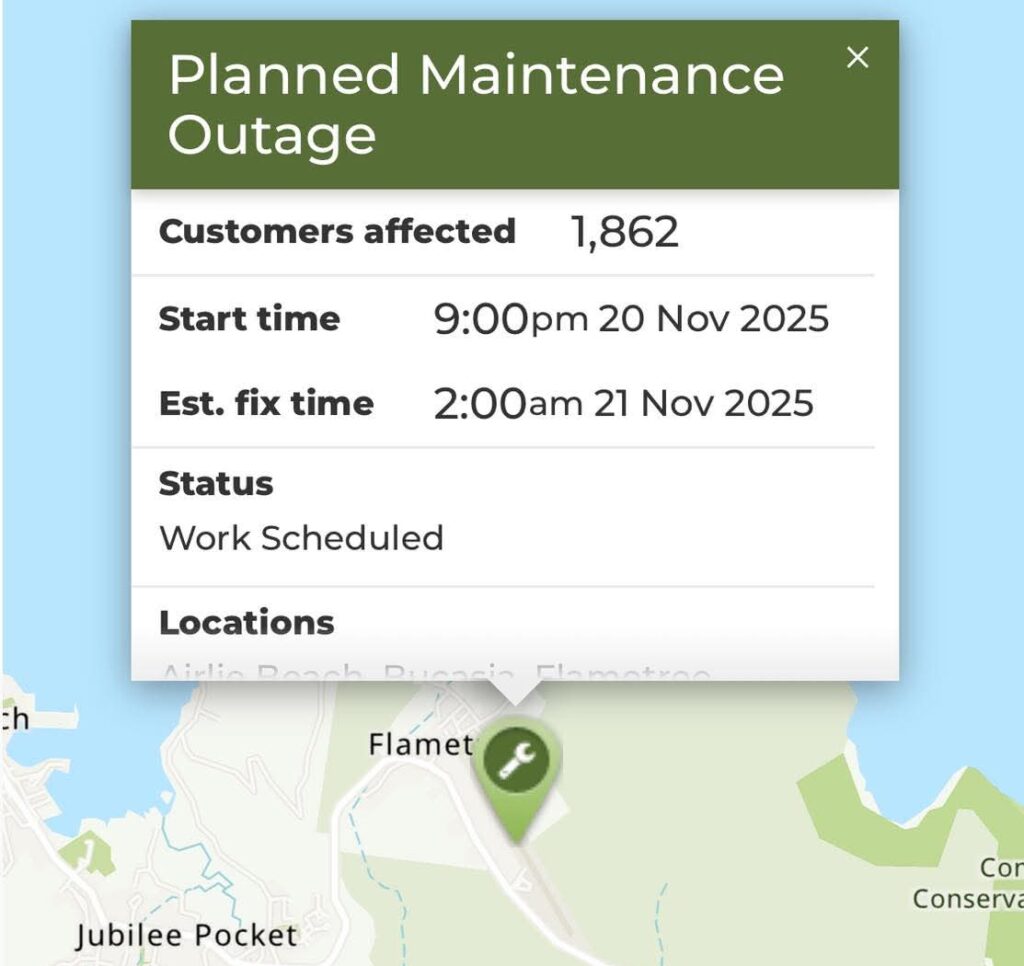
Task: Click the Conservation park label on map
Action: (x=968, y=884)
